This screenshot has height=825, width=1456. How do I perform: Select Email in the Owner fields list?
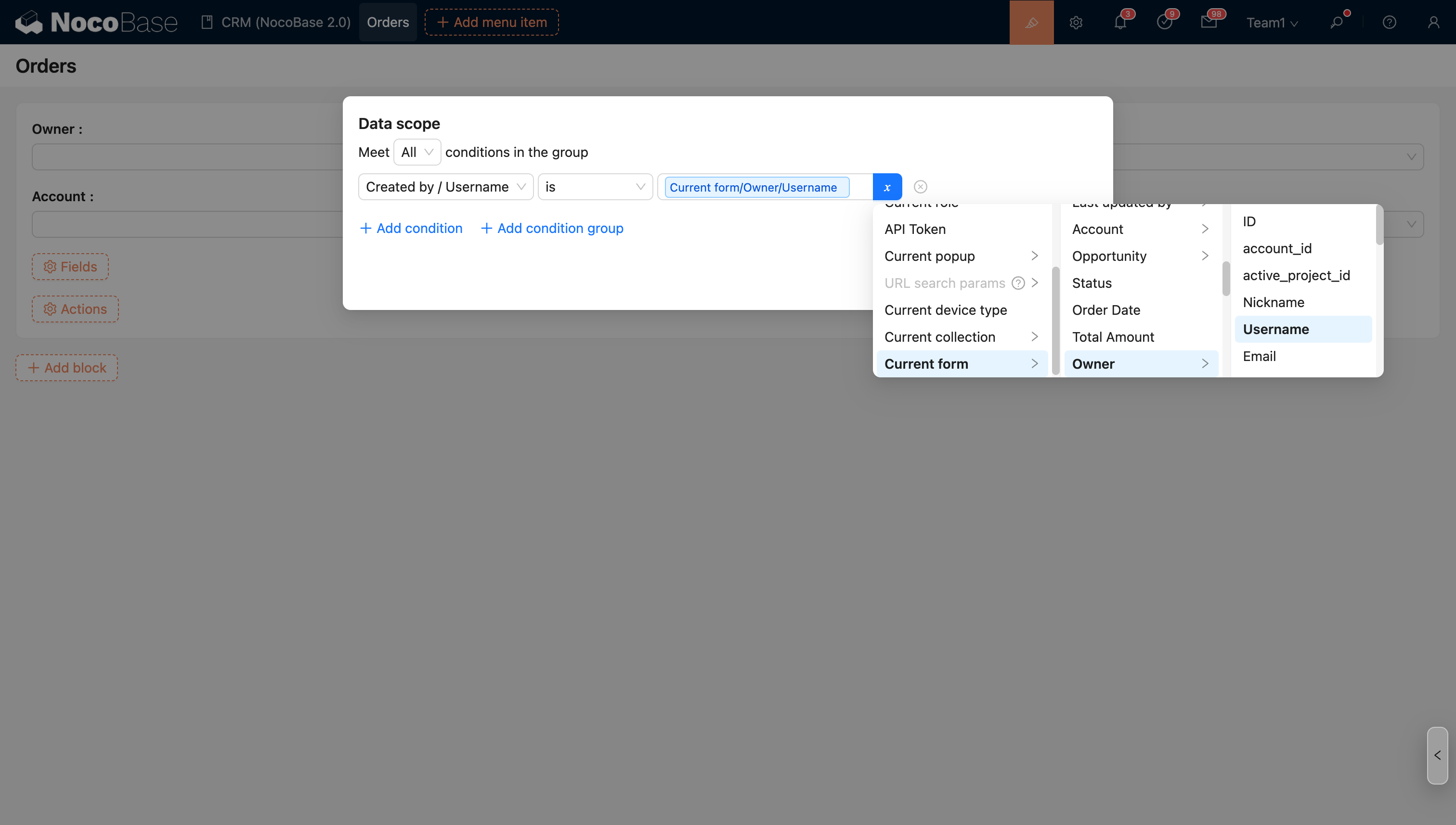[1260, 356]
